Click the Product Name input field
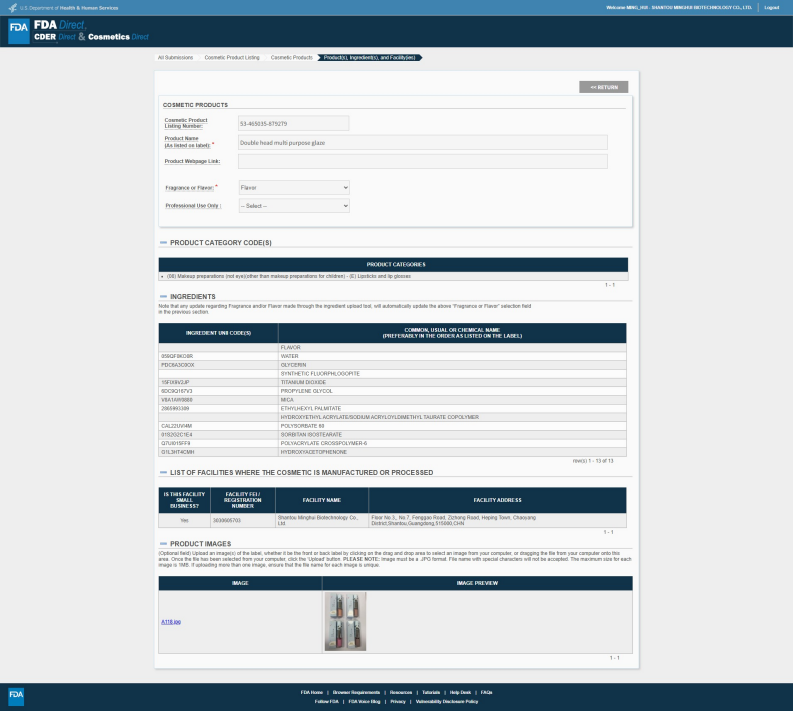Screen dimensions: 794x711 (422, 143)
